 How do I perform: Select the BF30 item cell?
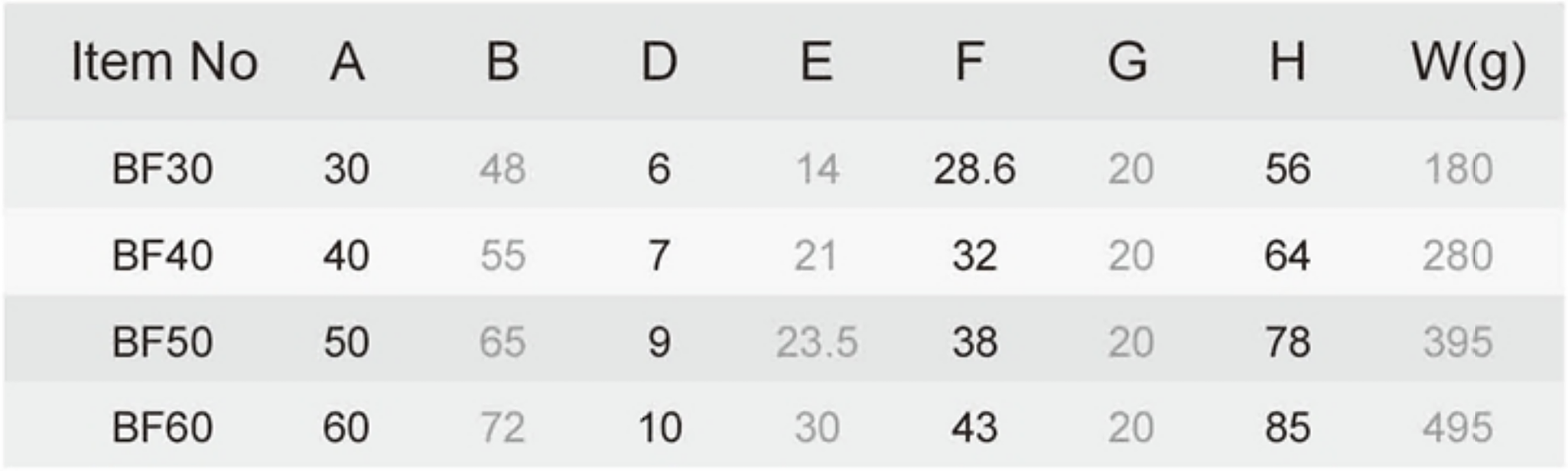coord(163,168)
